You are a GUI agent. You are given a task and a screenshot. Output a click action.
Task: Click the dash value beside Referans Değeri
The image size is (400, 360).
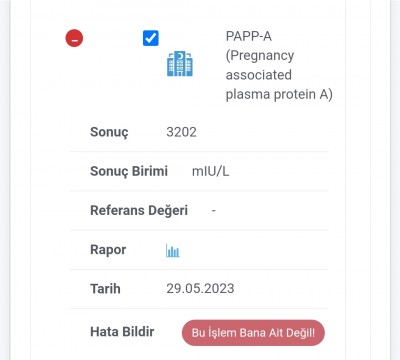214,211
